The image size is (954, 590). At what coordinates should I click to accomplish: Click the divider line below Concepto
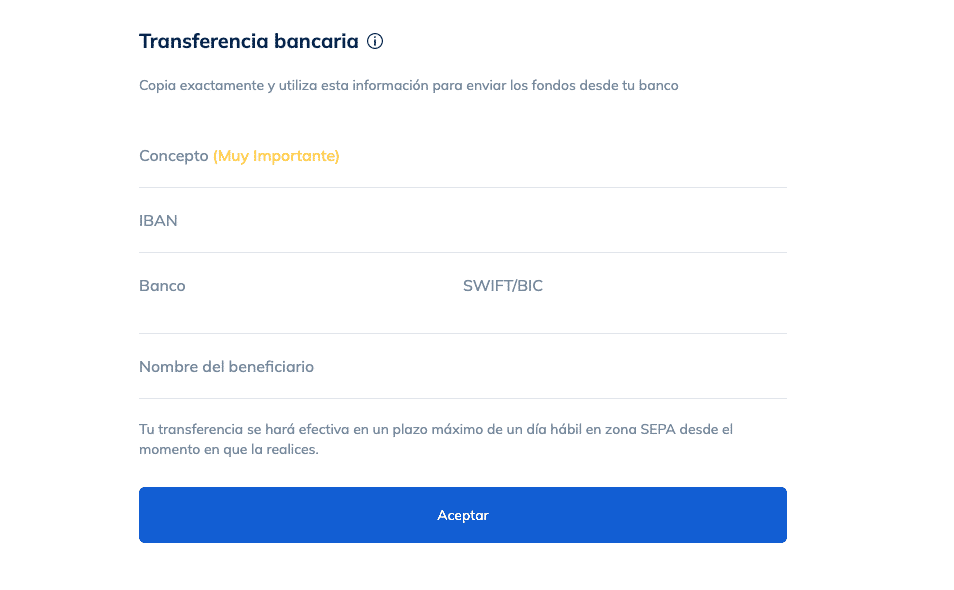462,187
